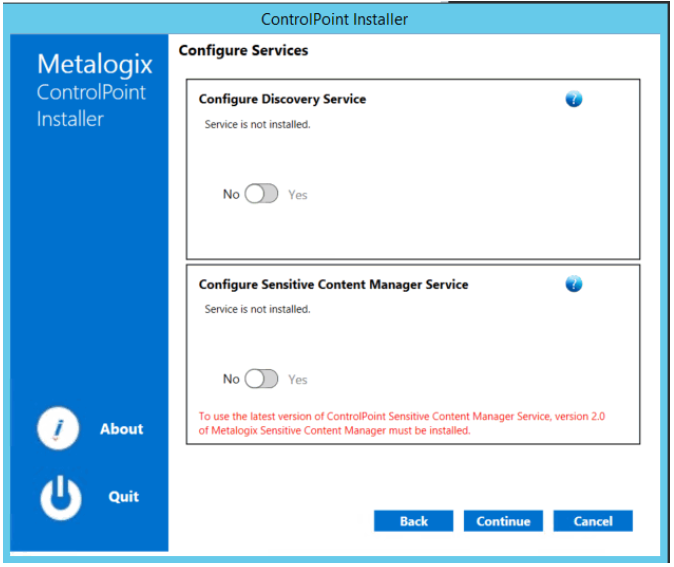The image size is (674, 567).
Task: Open help for Configure Discovery Service
Action: (x=573, y=99)
